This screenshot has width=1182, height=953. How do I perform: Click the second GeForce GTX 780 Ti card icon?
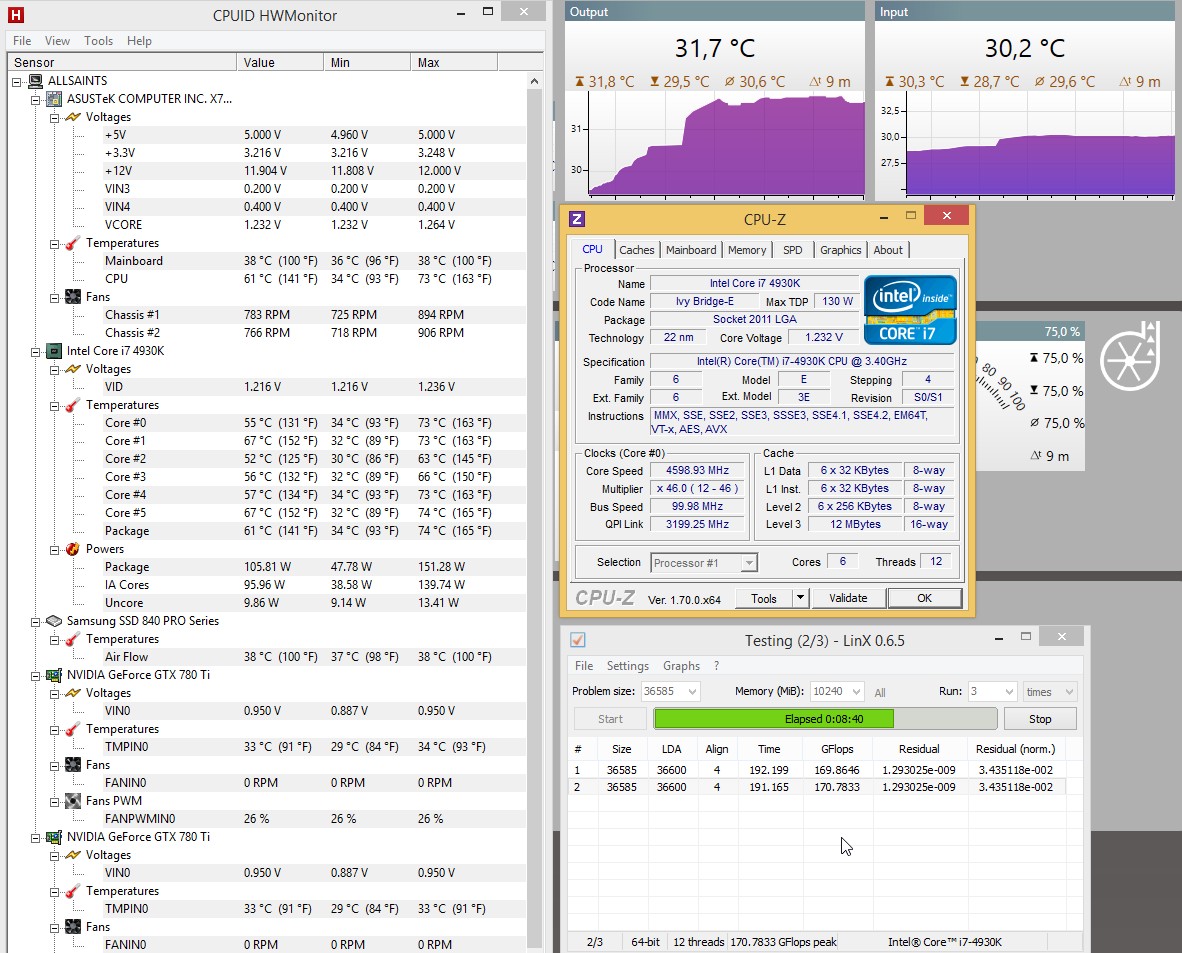click(54, 837)
